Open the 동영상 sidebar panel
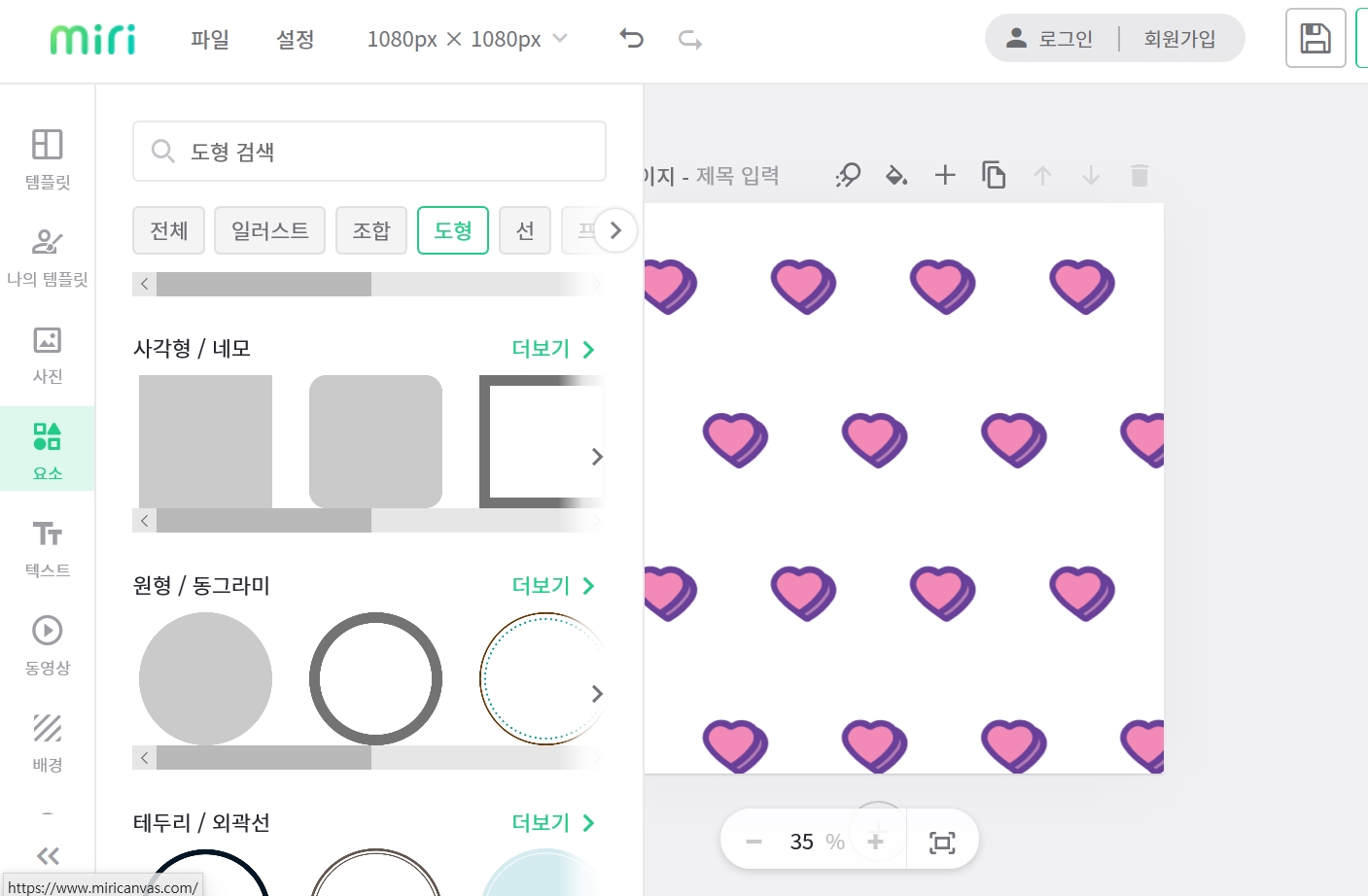Screen dimensions: 1368x896 click(48, 646)
